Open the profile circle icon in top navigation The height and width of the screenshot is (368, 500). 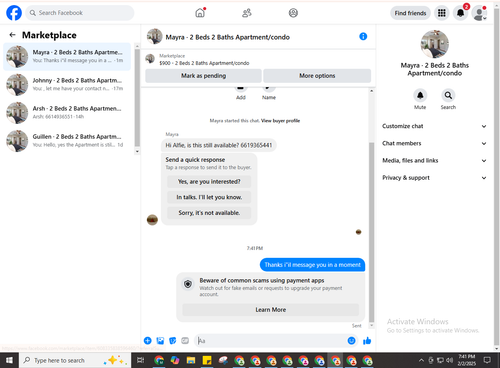point(293,13)
